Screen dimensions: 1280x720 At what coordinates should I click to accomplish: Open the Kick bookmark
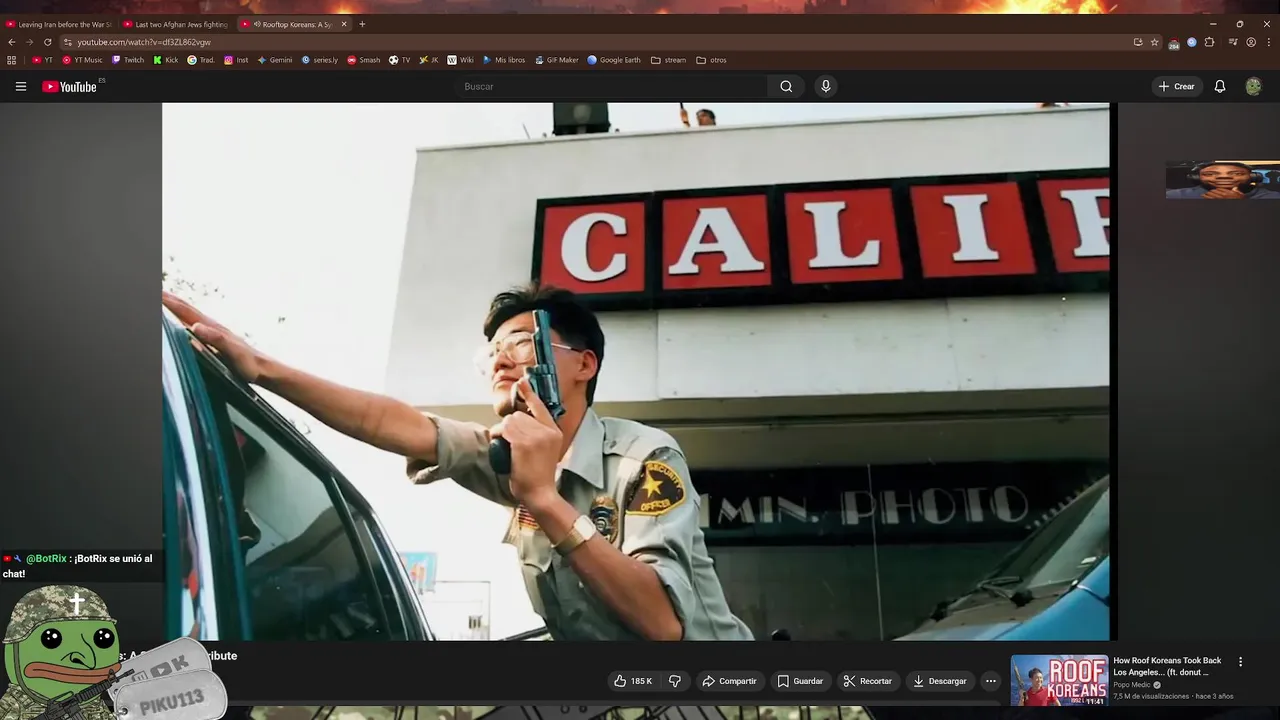pos(166,60)
